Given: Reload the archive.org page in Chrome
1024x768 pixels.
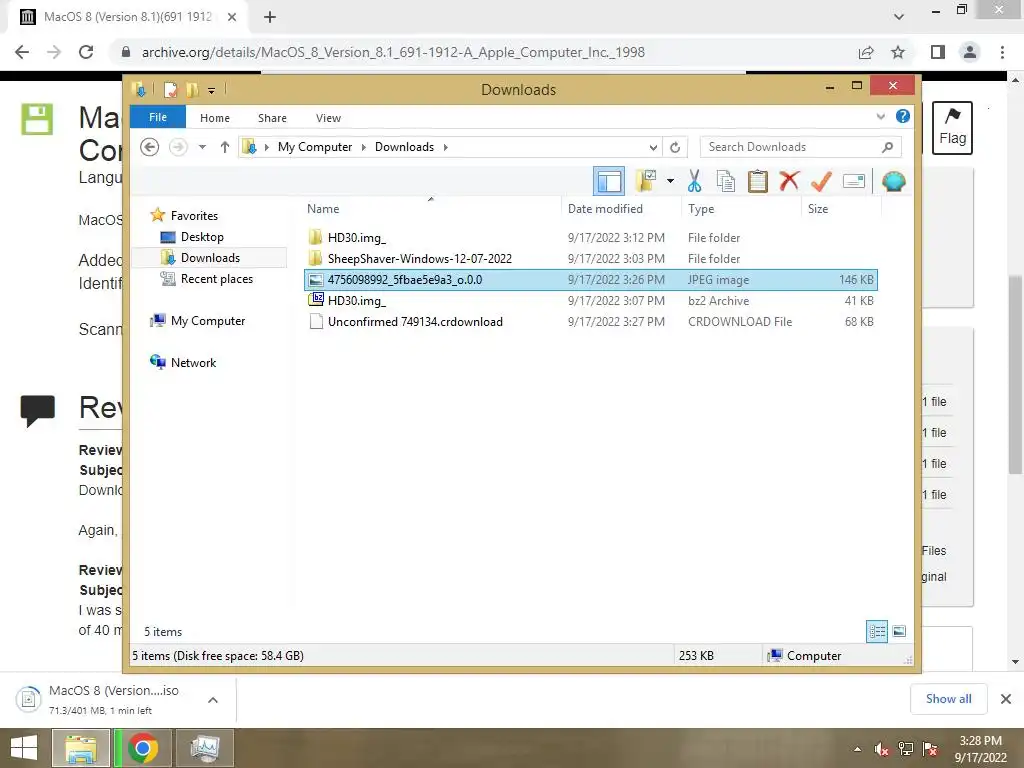Looking at the screenshot, I should click(x=86, y=52).
